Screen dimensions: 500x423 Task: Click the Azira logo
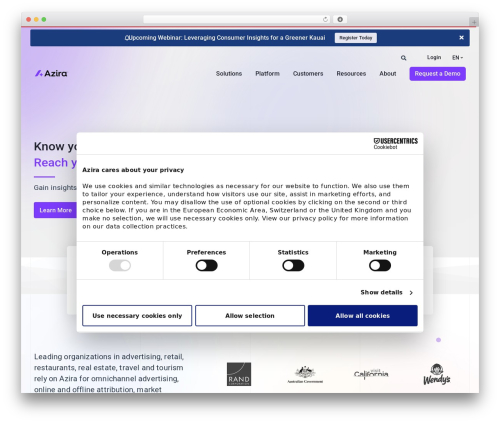click(x=51, y=73)
